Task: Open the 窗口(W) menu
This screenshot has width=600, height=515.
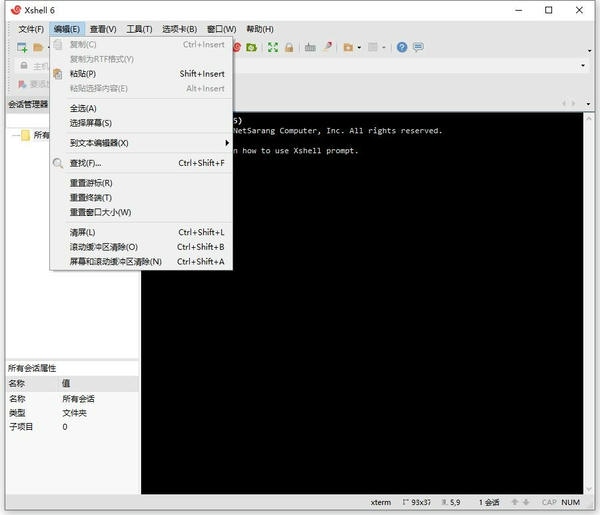Action: coord(222,29)
